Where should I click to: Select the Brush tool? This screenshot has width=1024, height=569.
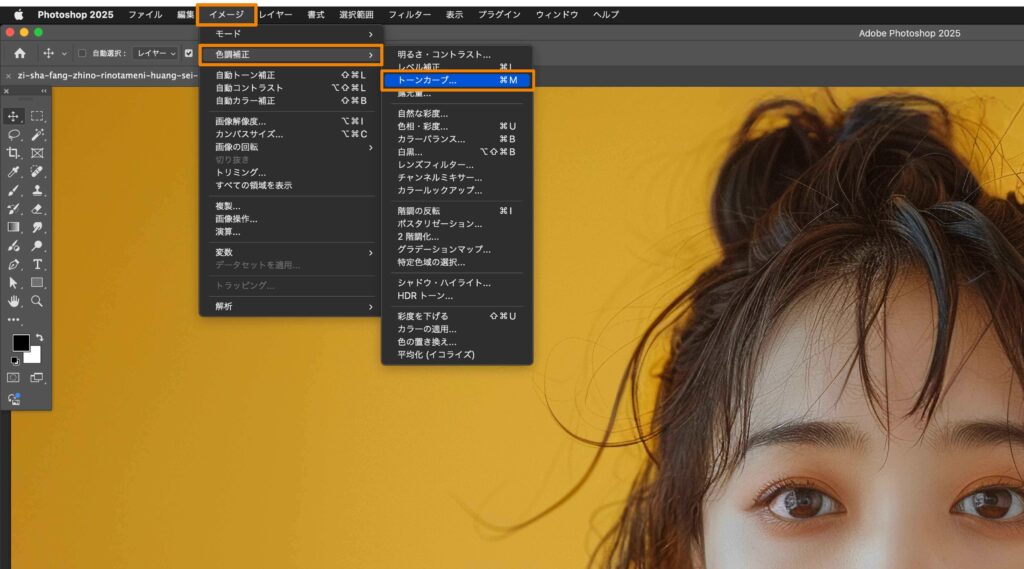(x=14, y=190)
